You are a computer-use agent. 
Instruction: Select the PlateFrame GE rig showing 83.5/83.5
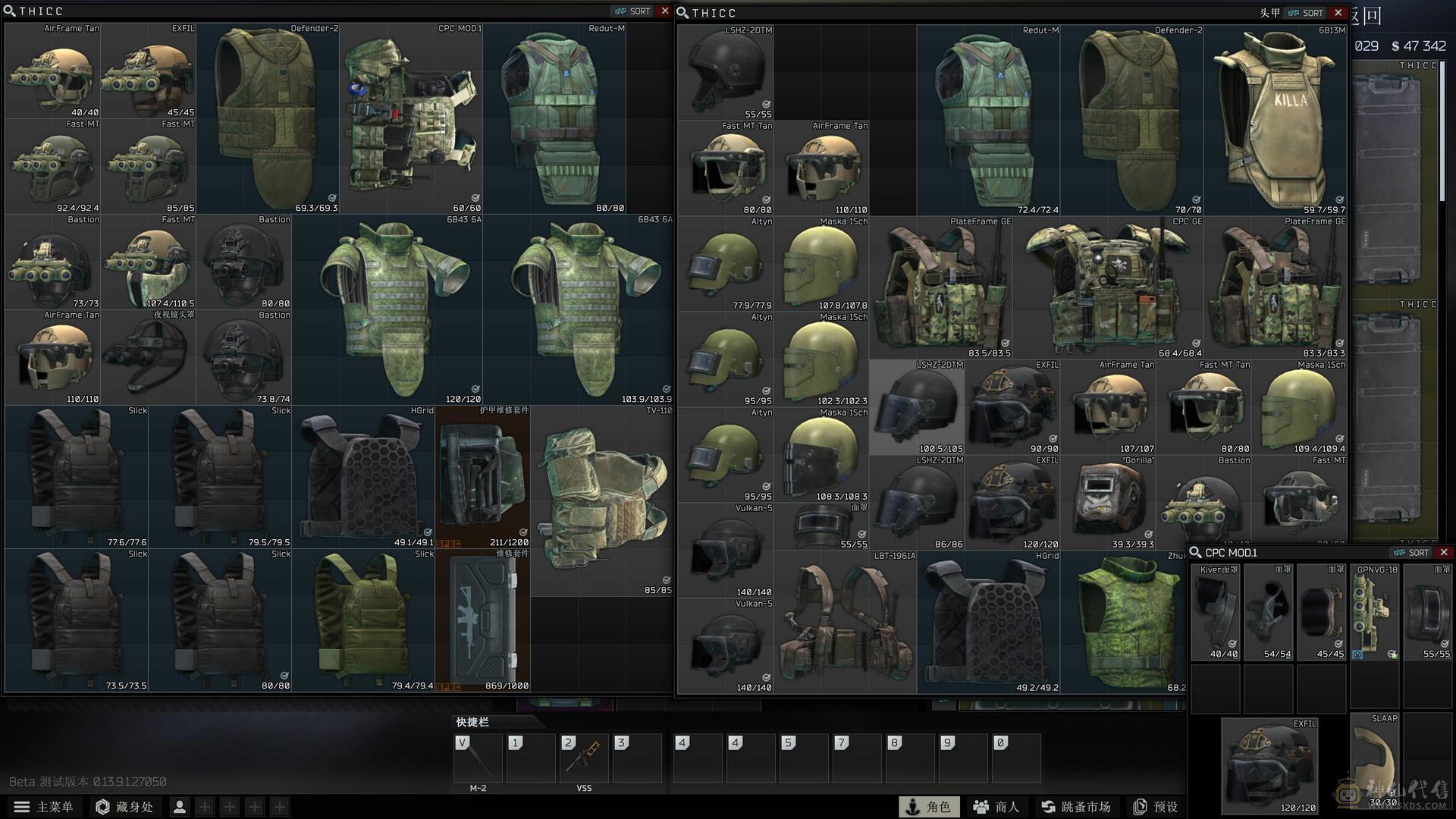[941, 288]
